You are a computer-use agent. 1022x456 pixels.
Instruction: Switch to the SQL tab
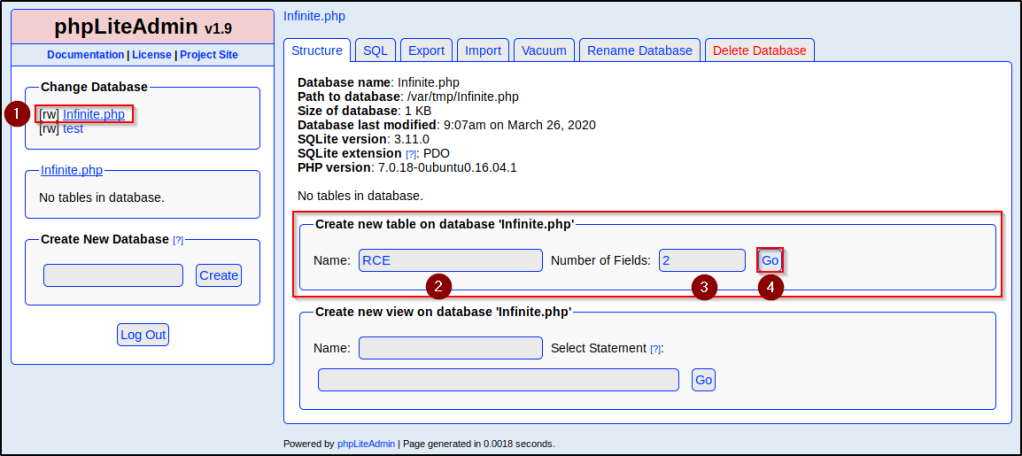pyautogui.click(x=375, y=51)
